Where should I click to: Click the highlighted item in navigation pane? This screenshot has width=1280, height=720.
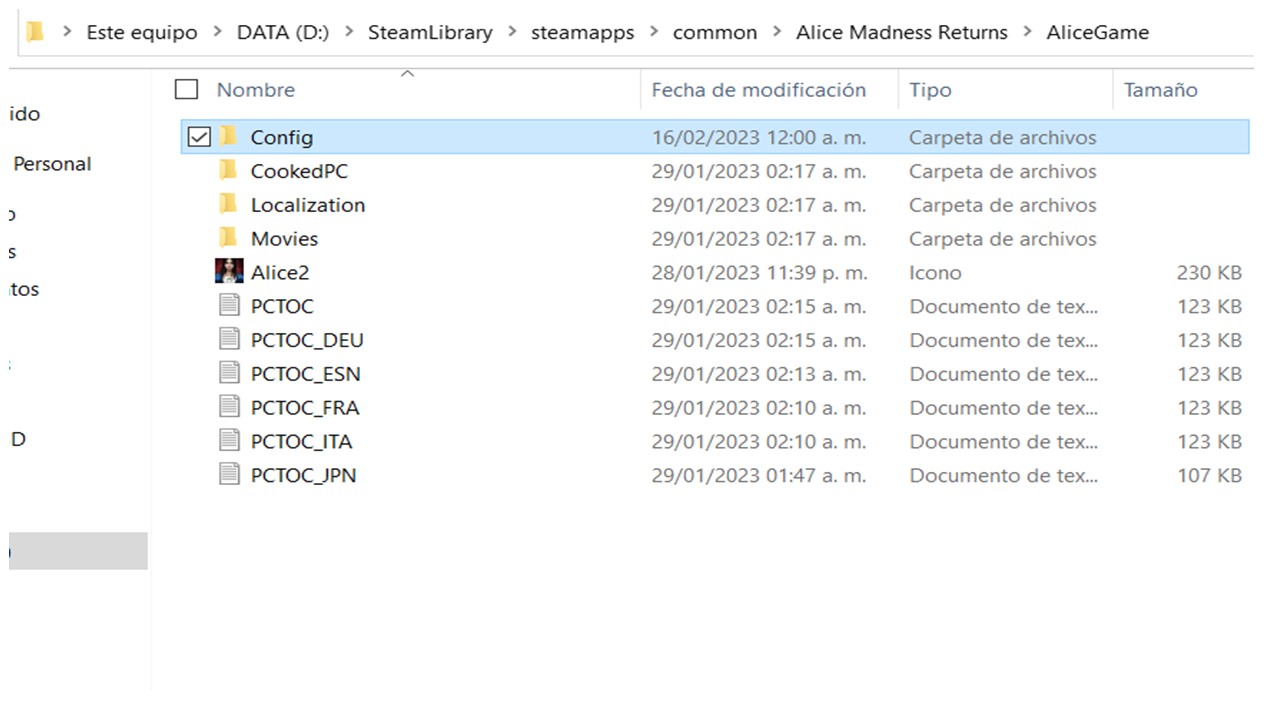pyautogui.click(x=78, y=551)
